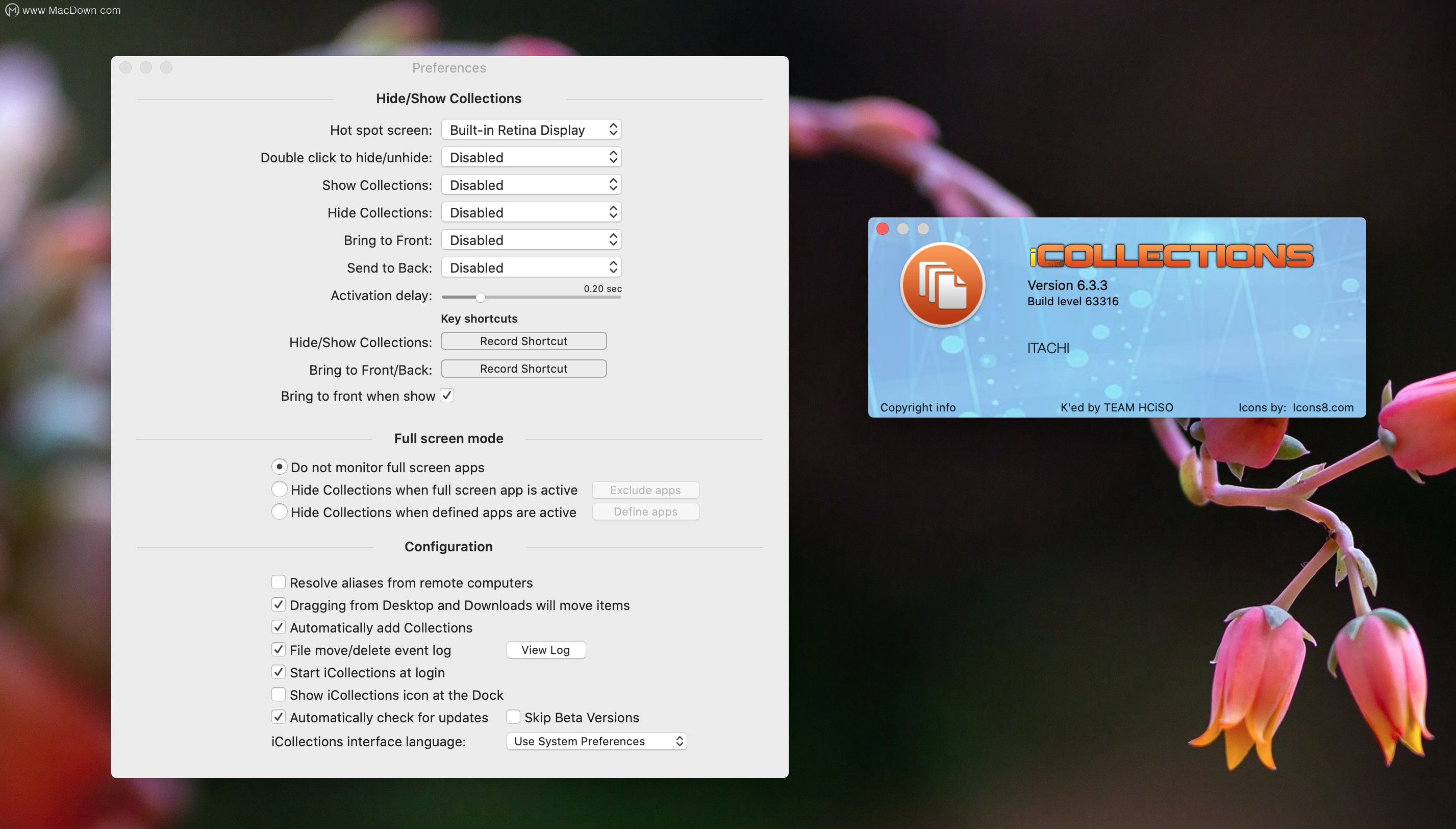Image resolution: width=1456 pixels, height=829 pixels.
Task: Open the Bring to Front dropdown
Action: point(531,240)
